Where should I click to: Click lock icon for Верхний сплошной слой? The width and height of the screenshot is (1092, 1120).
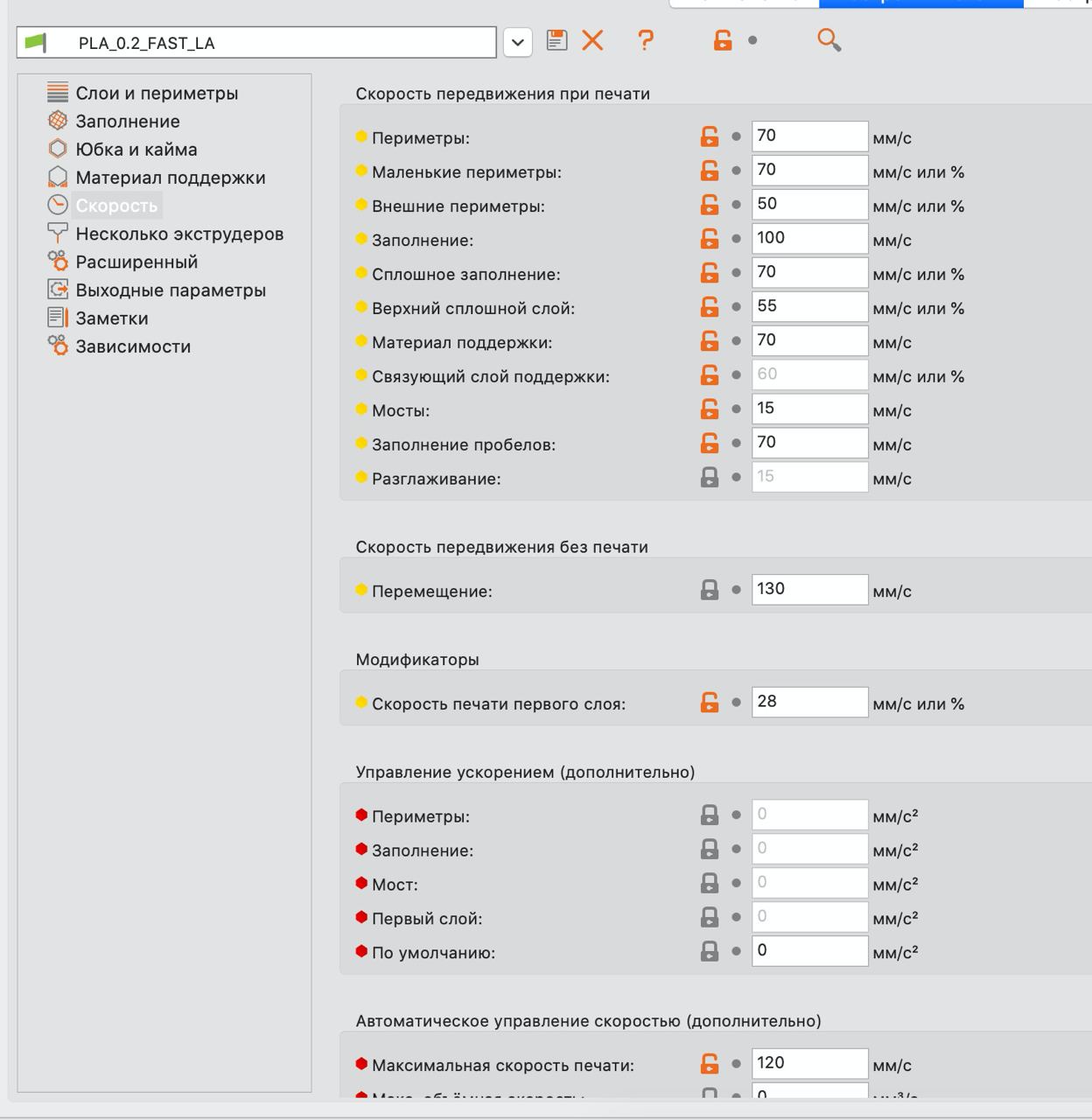[709, 307]
